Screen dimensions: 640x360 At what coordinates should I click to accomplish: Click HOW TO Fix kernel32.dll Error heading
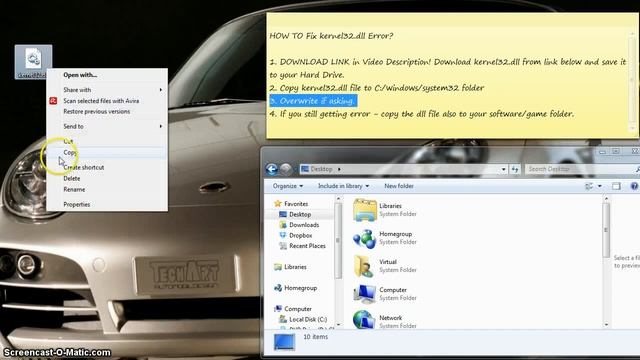tap(331, 36)
